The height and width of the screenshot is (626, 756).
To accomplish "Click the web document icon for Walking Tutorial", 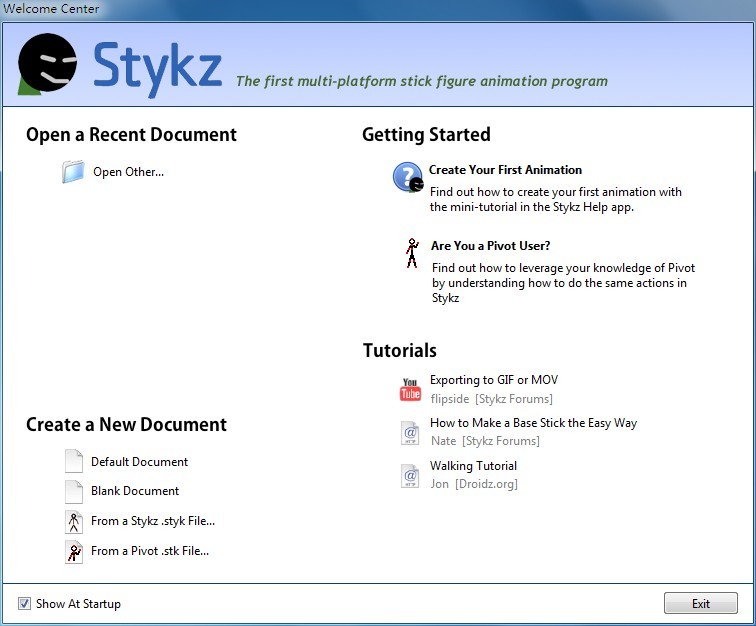I will pyautogui.click(x=410, y=475).
